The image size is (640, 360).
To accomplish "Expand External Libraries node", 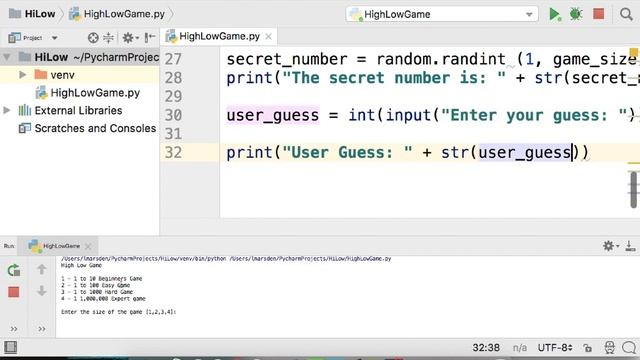I will 7,110.
